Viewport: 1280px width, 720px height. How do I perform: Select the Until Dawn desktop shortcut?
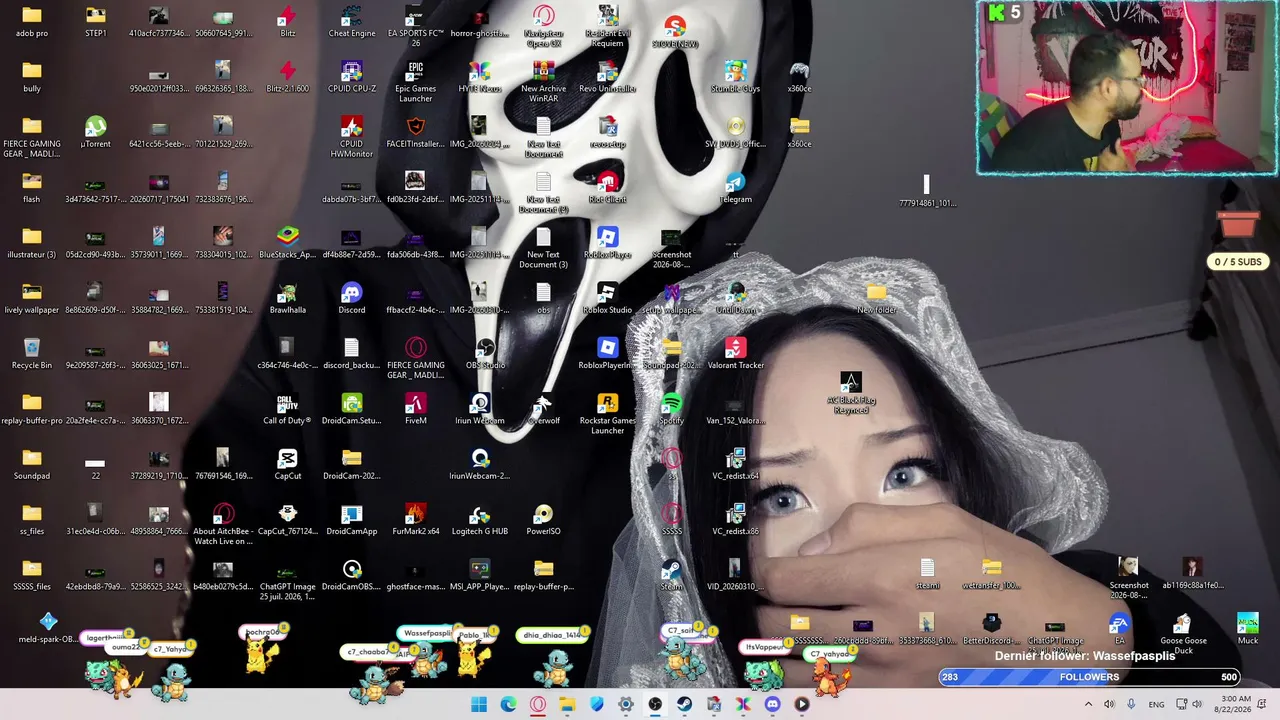pyautogui.click(x=736, y=298)
